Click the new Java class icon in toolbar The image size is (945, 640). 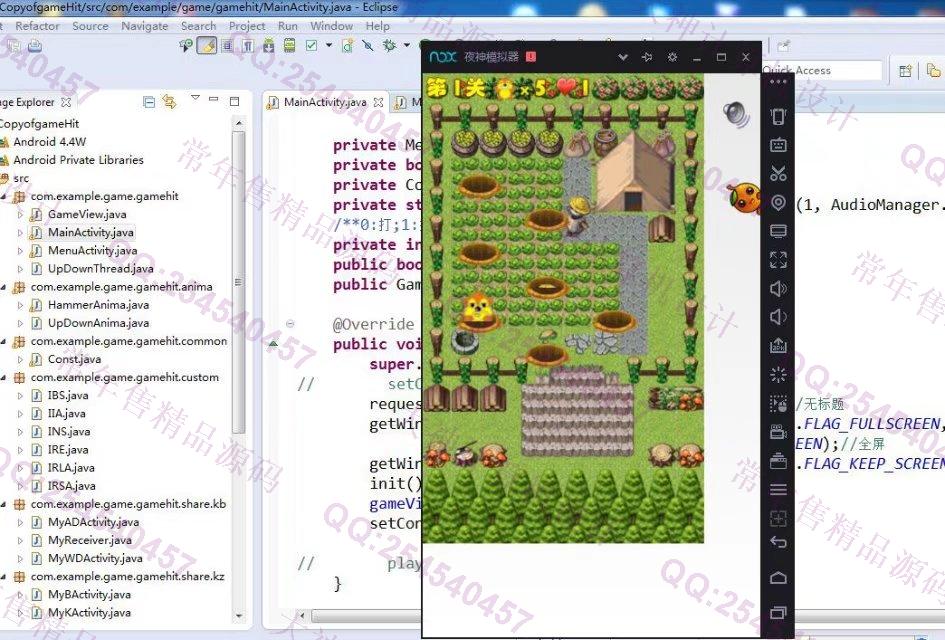[x=348, y=46]
